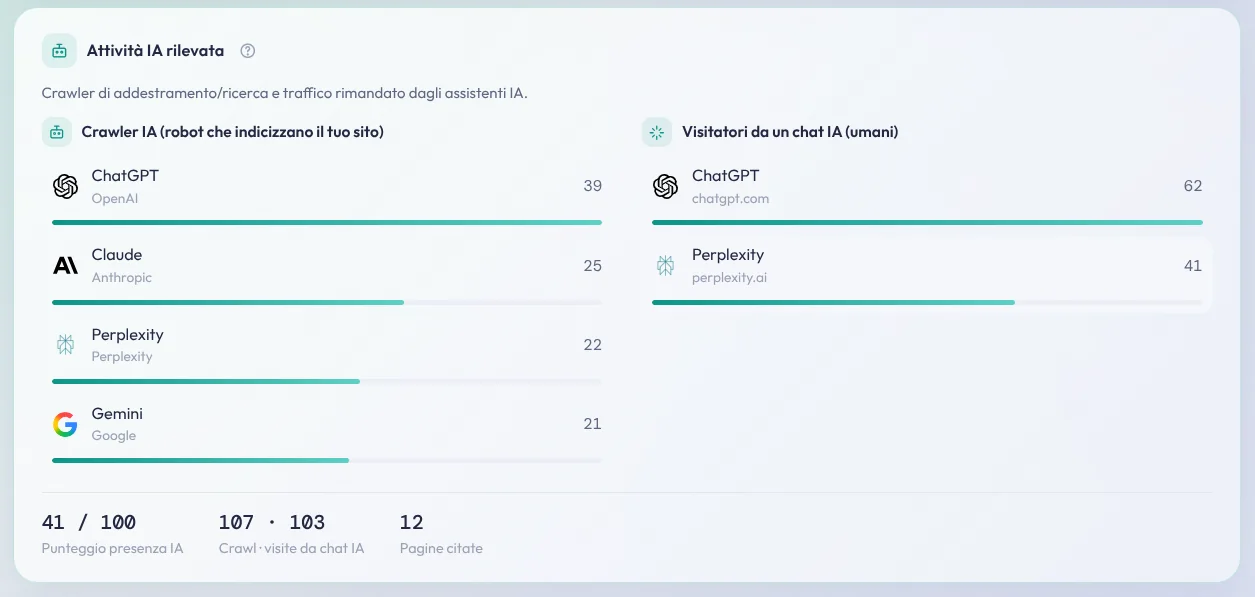1255x597 pixels.
Task: Click the 12 pages cited value
Action: click(x=411, y=522)
